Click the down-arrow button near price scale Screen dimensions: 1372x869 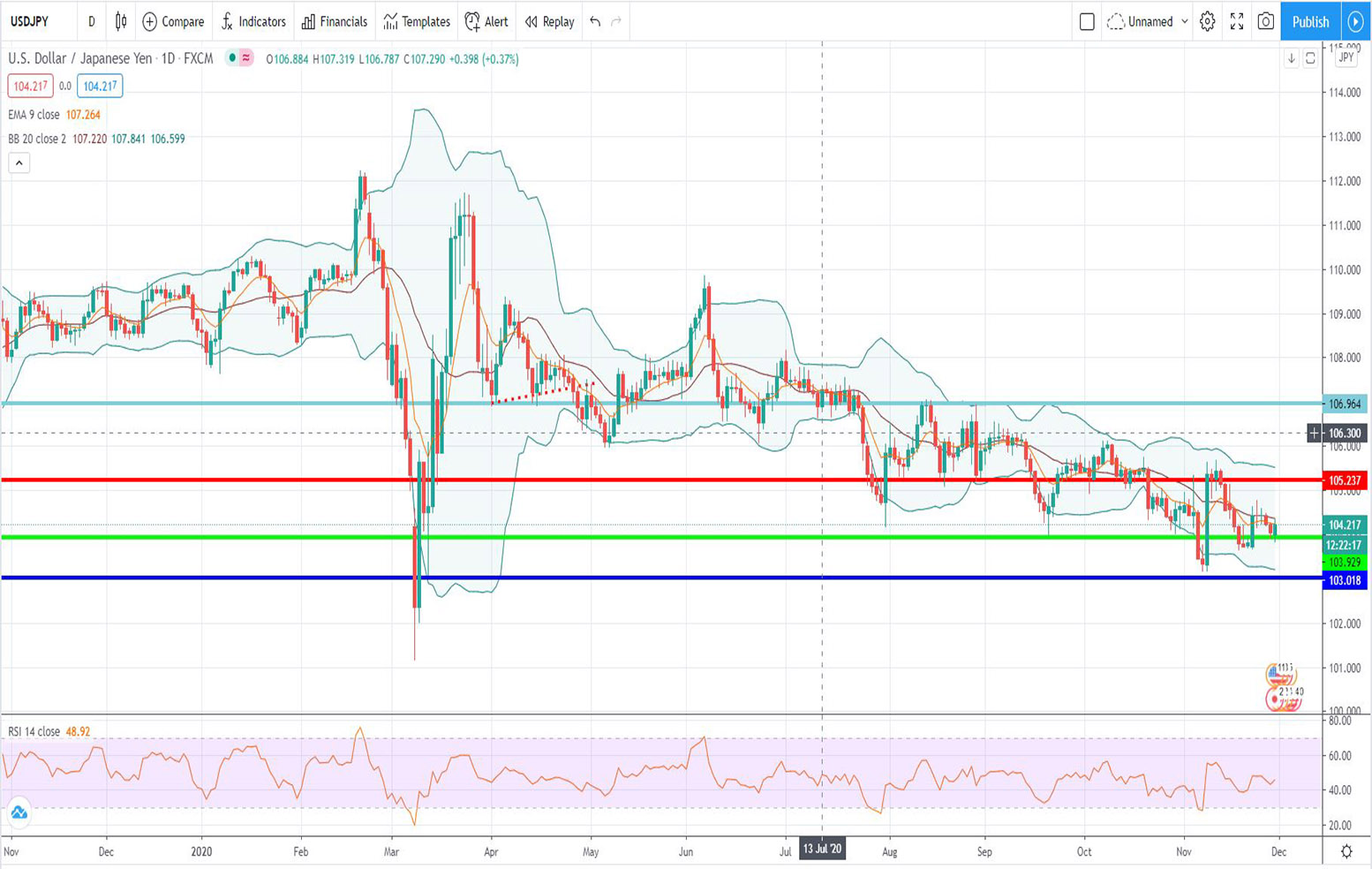point(1291,58)
